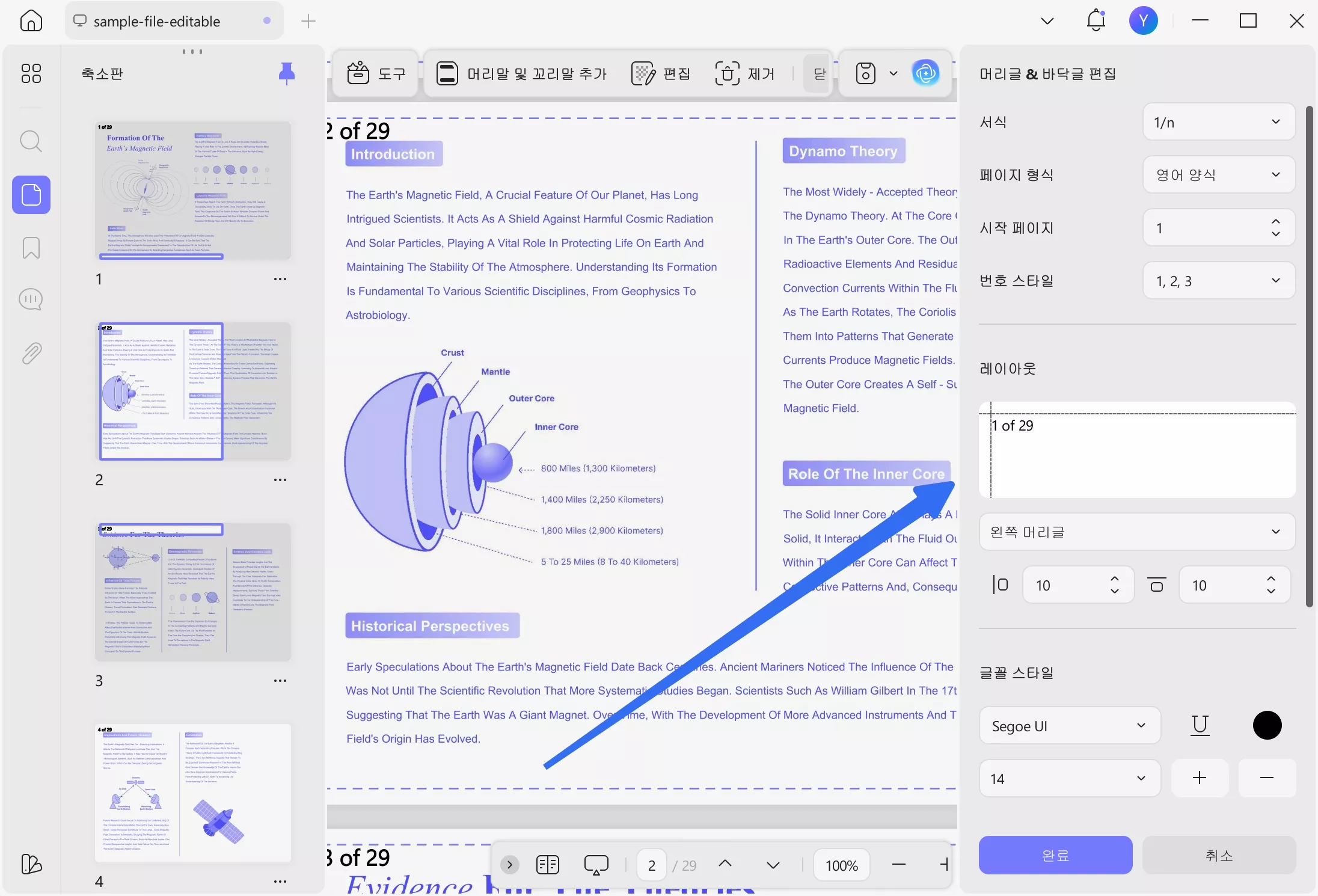The image size is (1318, 896).
Task: Click the 편집 edit tool
Action: (x=661, y=73)
